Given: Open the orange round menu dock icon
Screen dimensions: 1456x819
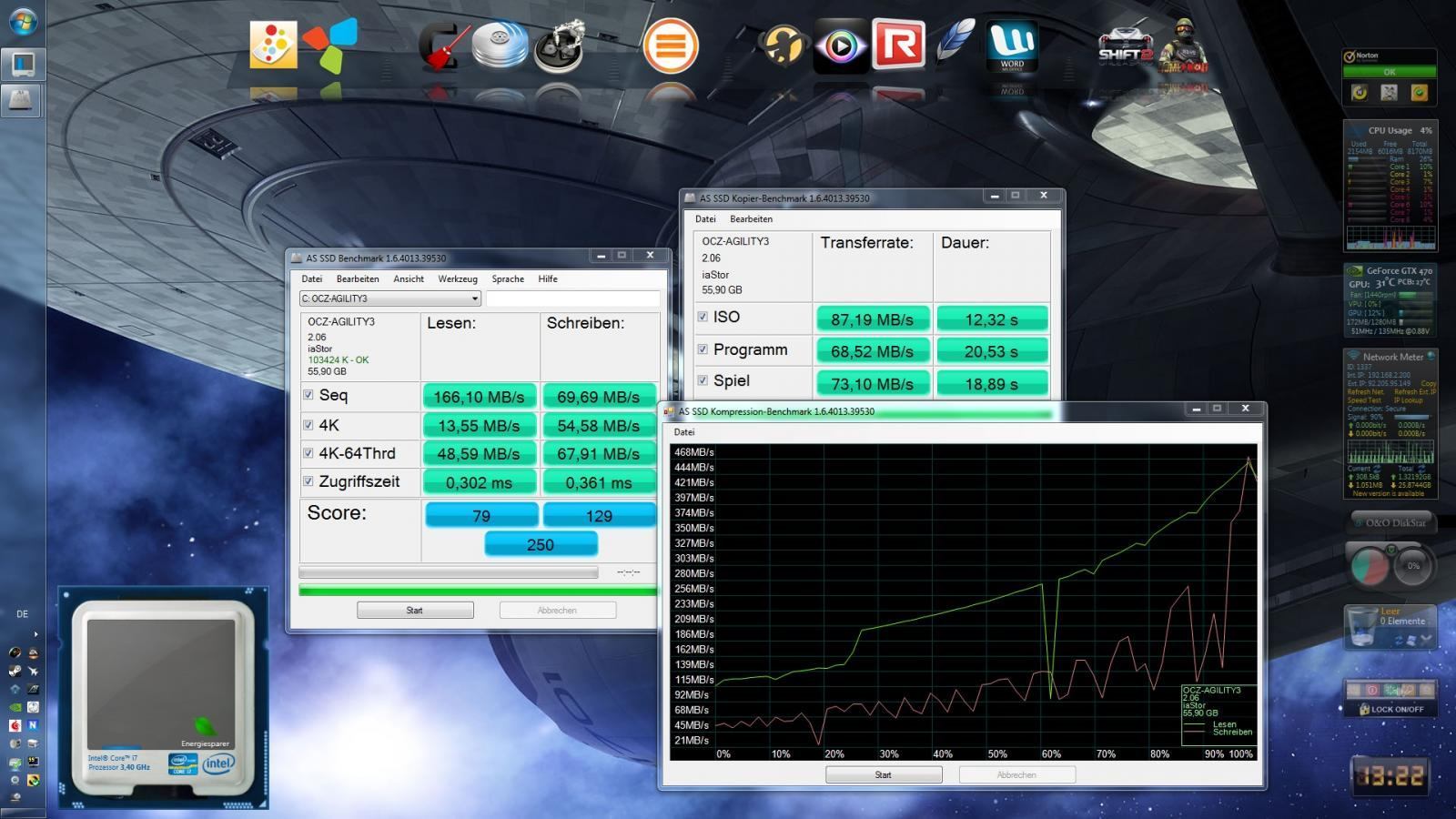Looking at the screenshot, I should [671, 45].
